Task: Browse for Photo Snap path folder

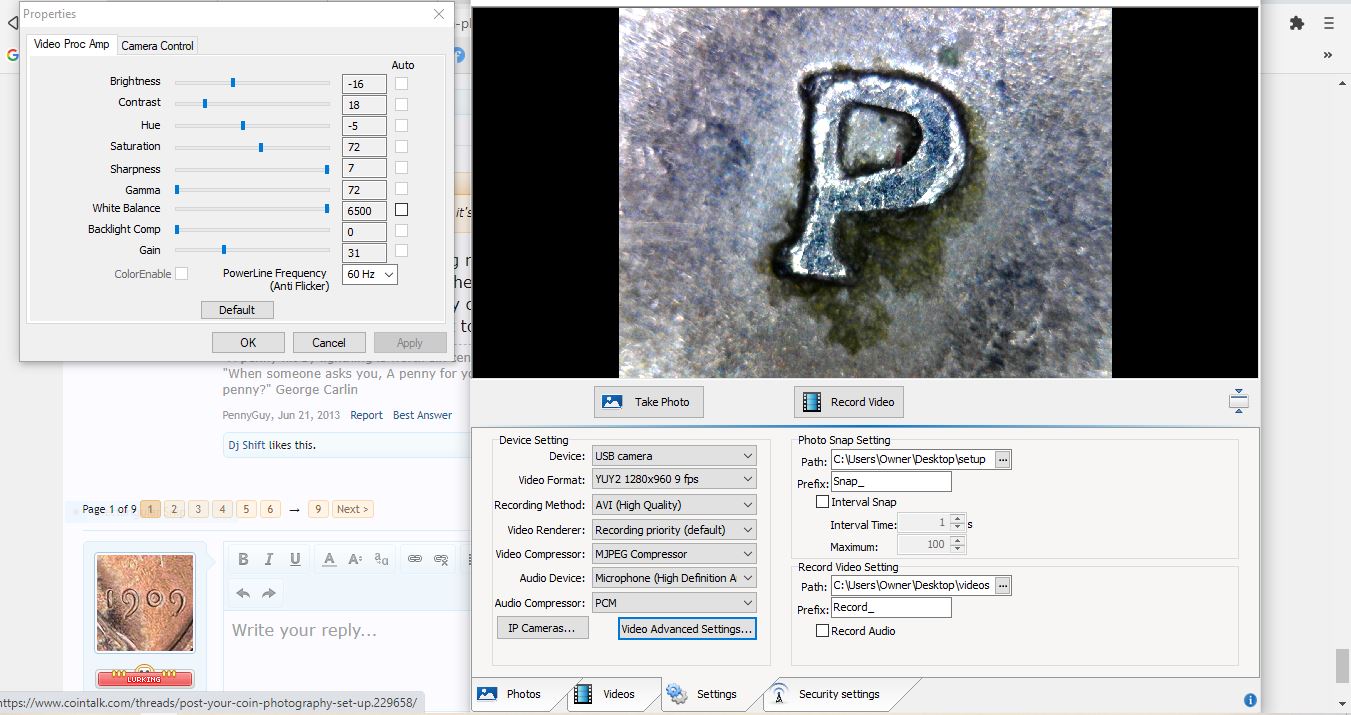Action: pos(1003,459)
